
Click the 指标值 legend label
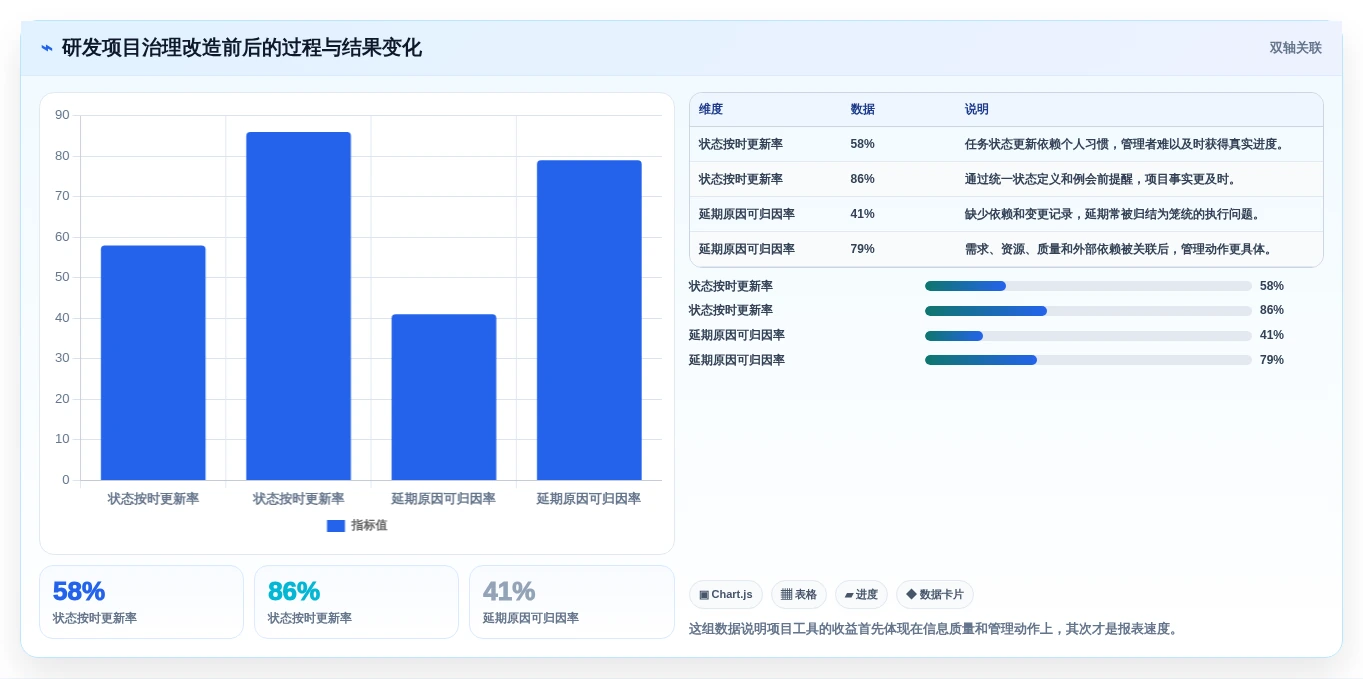tap(369, 525)
